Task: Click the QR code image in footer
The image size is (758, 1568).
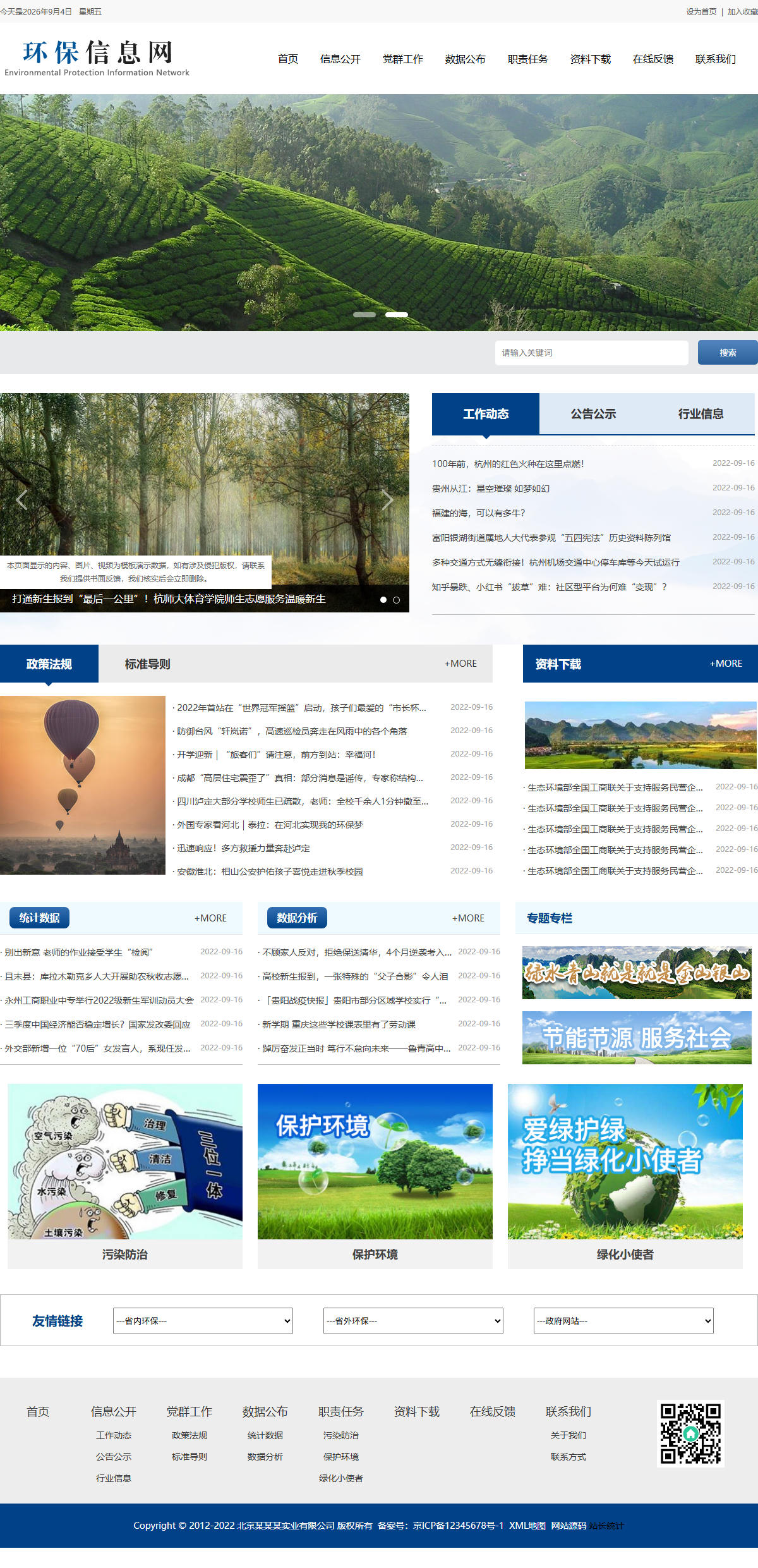Action: (x=690, y=1433)
